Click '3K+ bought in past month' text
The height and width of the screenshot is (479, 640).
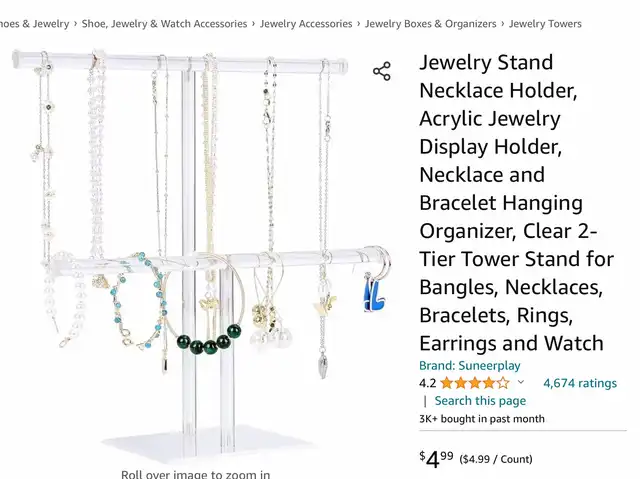point(482,419)
